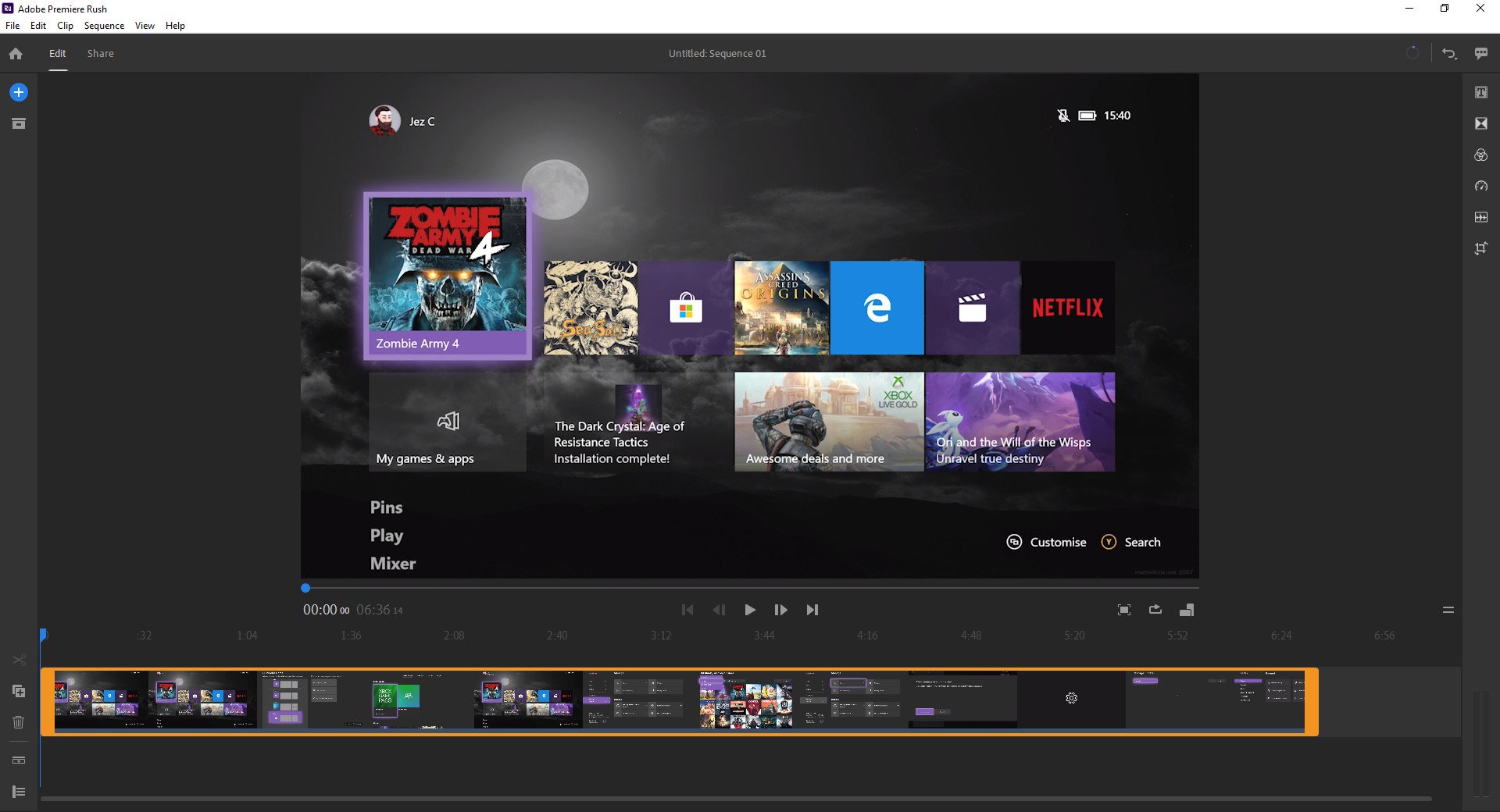
Task: Click the 3:12 mark on timeline ruler
Action: [x=661, y=636]
